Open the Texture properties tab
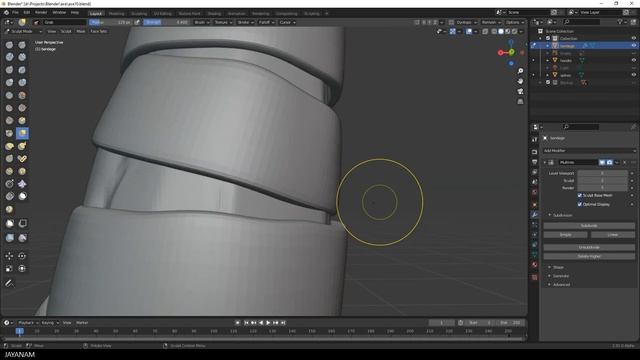The height and width of the screenshot is (360, 640). coord(535,278)
